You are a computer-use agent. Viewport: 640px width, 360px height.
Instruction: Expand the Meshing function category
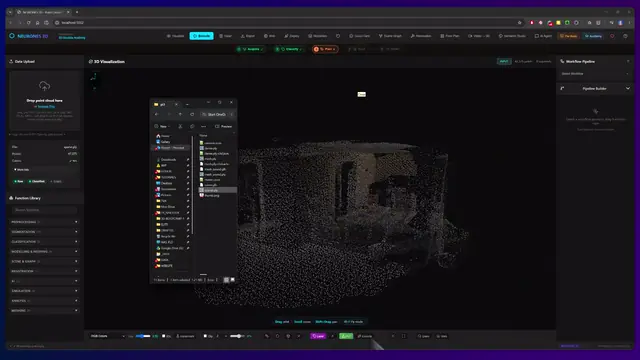tap(44, 311)
